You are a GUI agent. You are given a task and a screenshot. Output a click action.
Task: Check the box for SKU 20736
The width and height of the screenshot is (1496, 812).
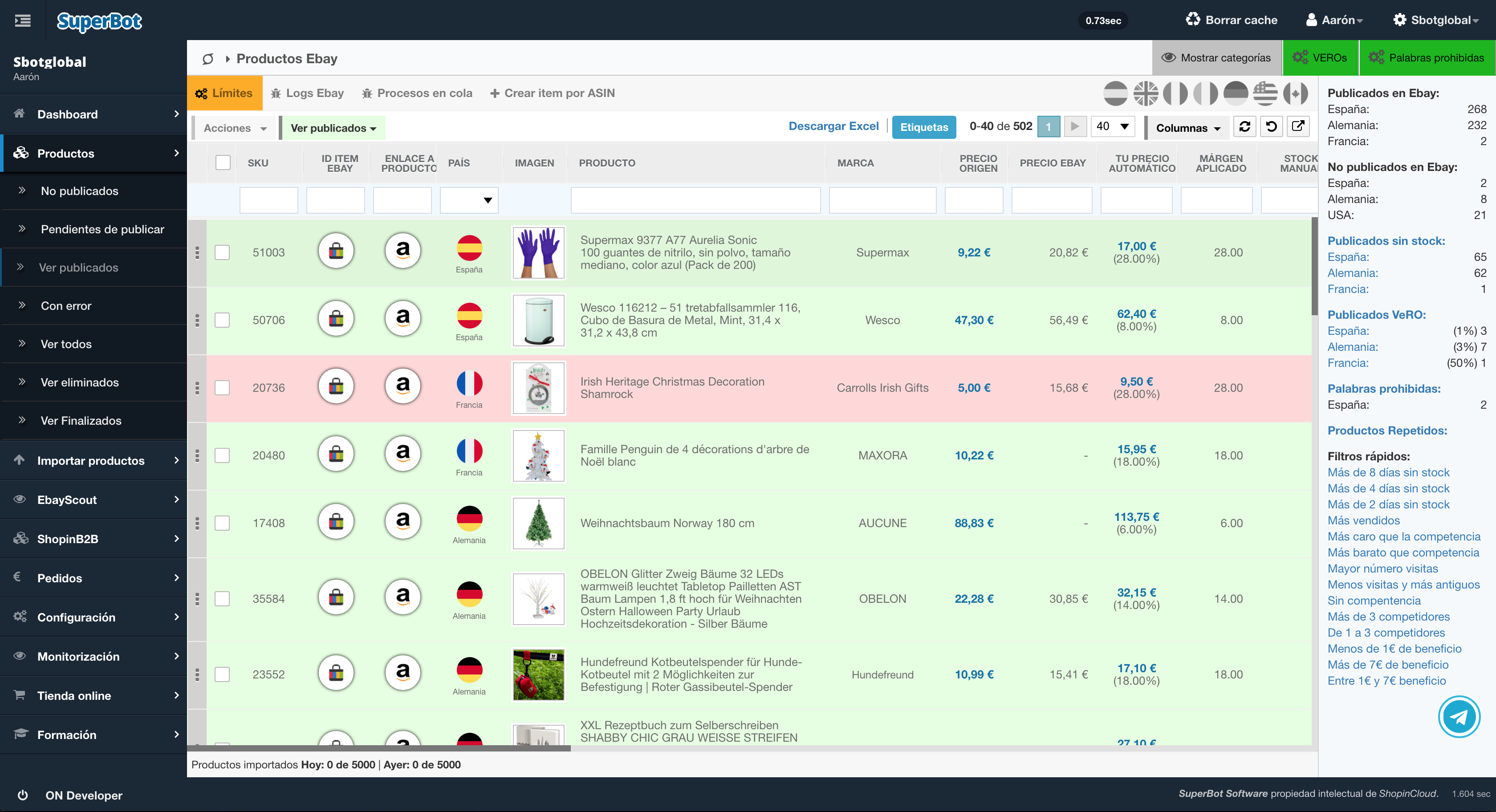(x=223, y=388)
